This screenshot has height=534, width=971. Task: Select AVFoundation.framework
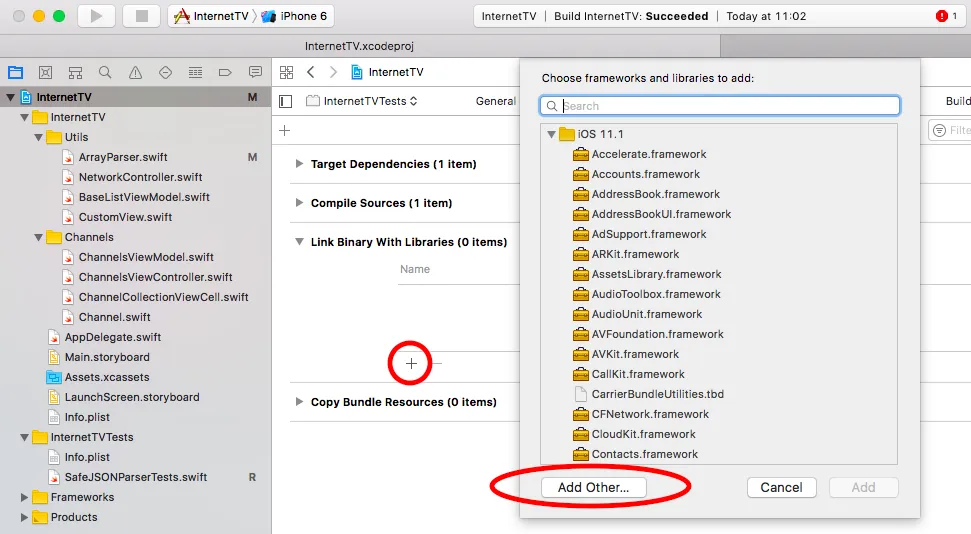[648, 335]
